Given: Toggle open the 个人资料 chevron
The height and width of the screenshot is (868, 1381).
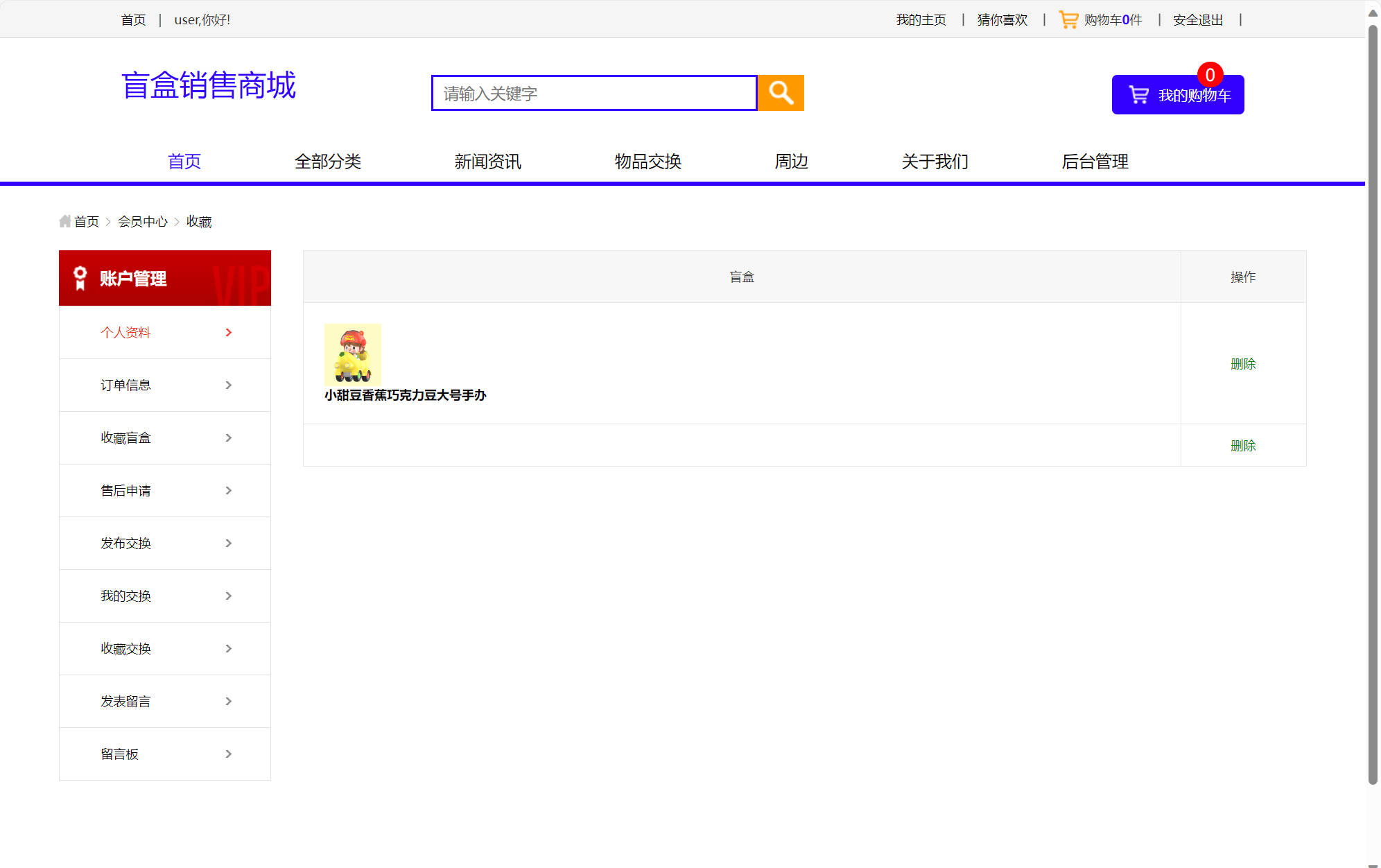Looking at the screenshot, I should pos(229,333).
